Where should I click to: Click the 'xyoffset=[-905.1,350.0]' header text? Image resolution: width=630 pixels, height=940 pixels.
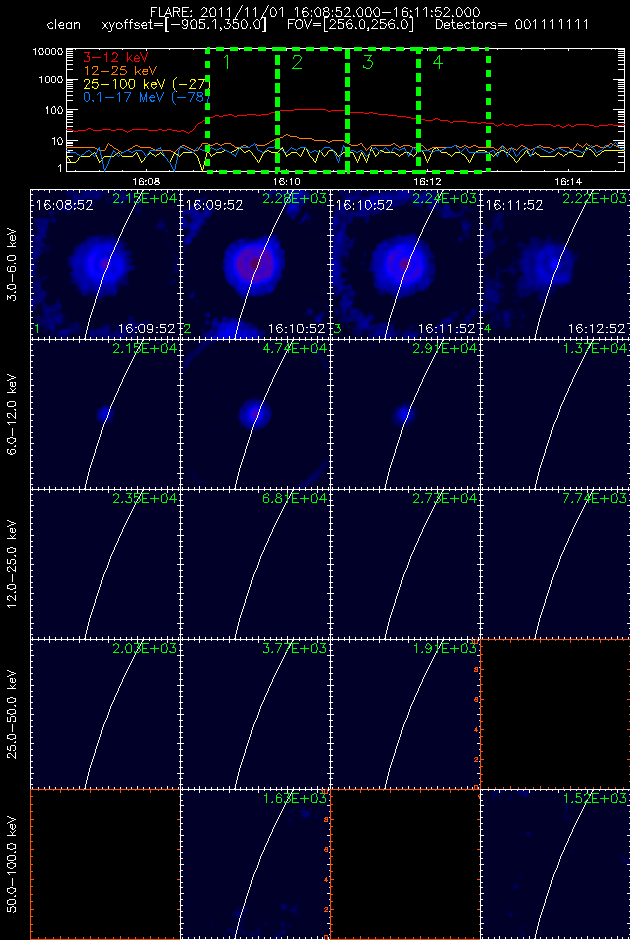click(183, 26)
